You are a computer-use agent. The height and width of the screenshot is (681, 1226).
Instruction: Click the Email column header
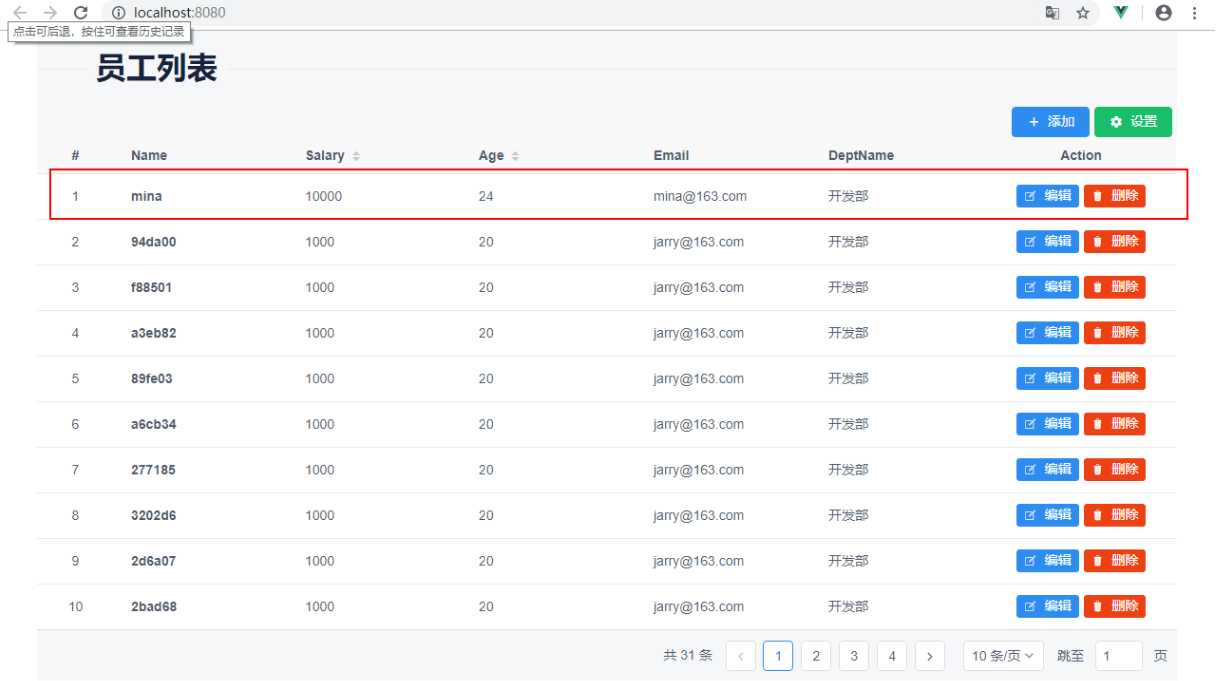671,156
